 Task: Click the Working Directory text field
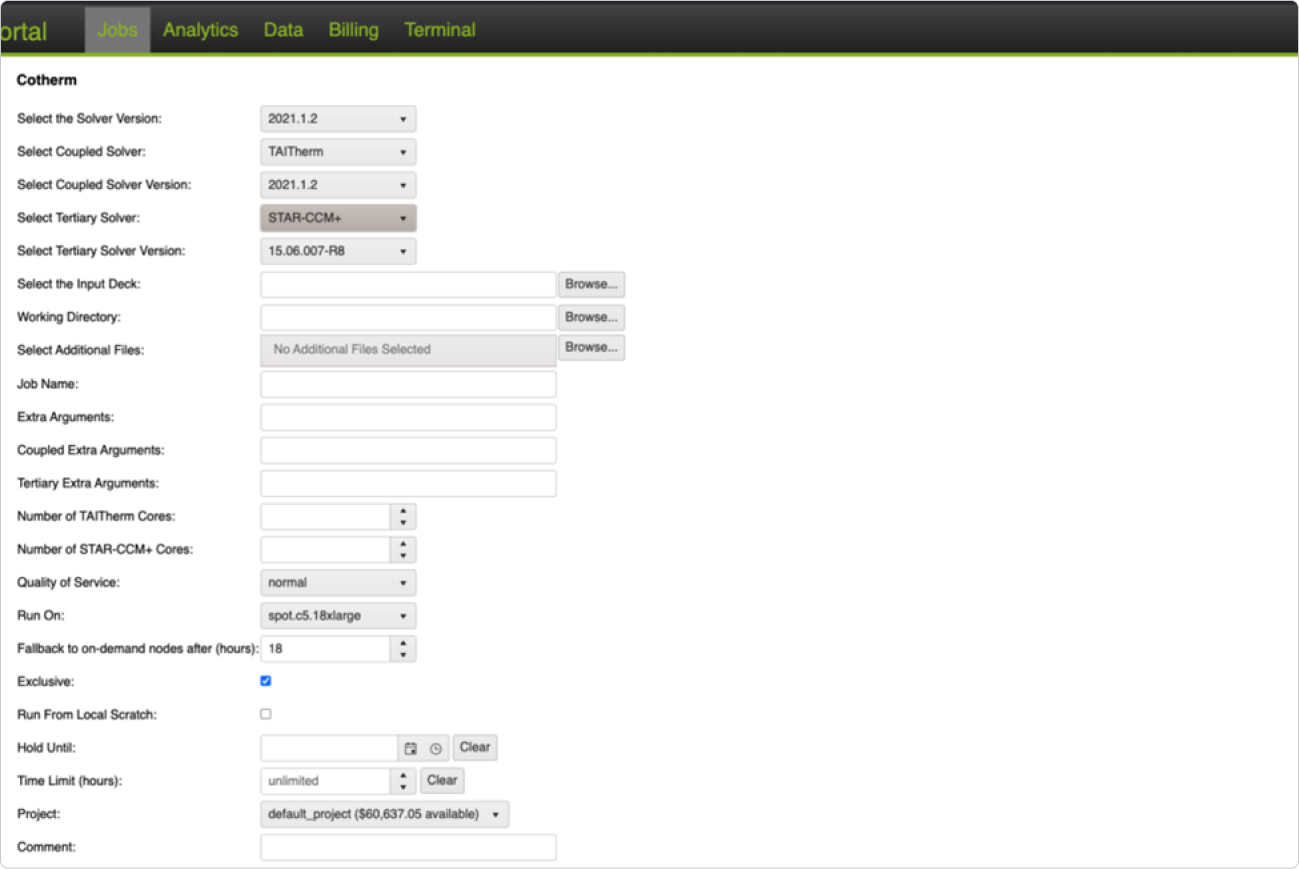pyautogui.click(x=408, y=317)
